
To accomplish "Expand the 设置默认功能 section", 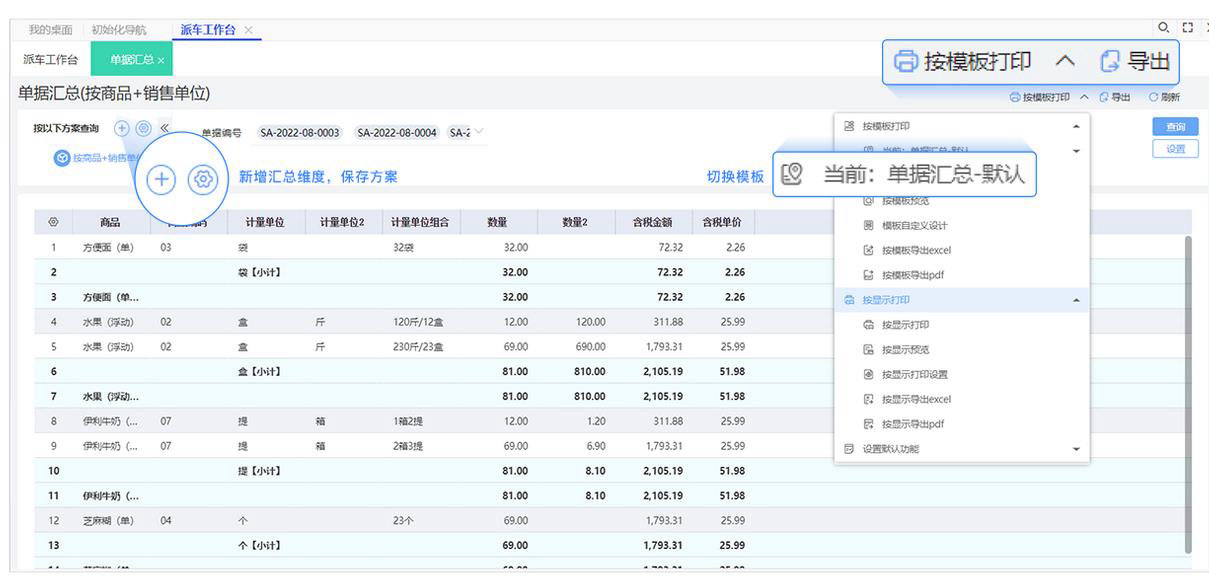I will (1076, 449).
